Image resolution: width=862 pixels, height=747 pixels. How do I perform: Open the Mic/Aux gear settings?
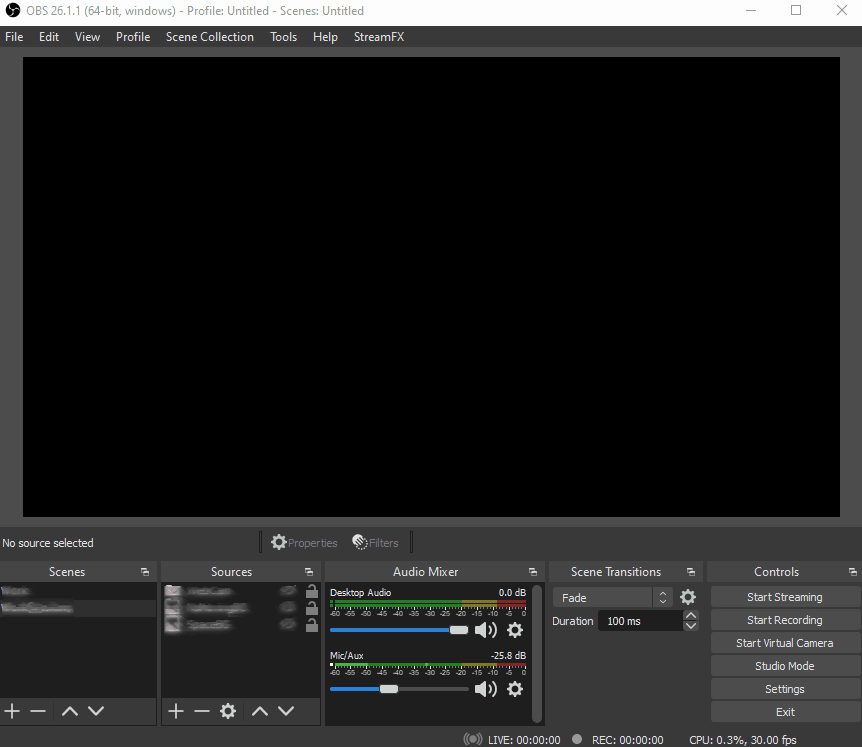[x=515, y=689]
